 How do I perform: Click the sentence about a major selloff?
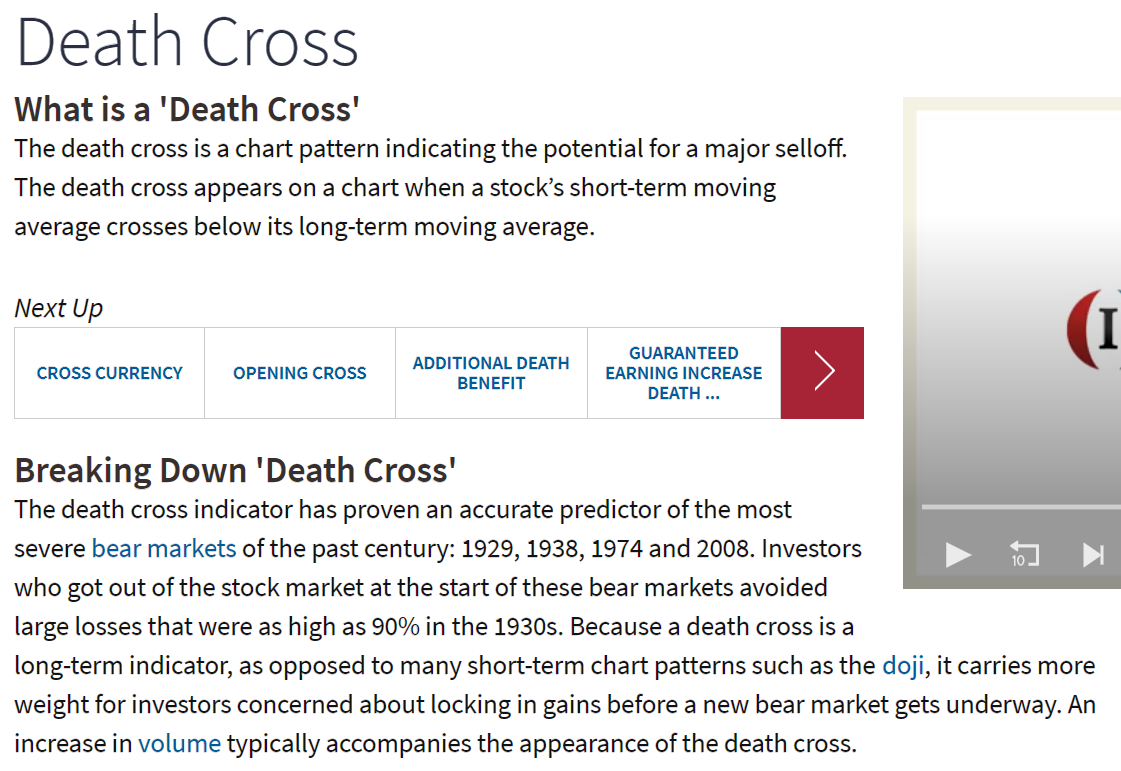(430, 149)
